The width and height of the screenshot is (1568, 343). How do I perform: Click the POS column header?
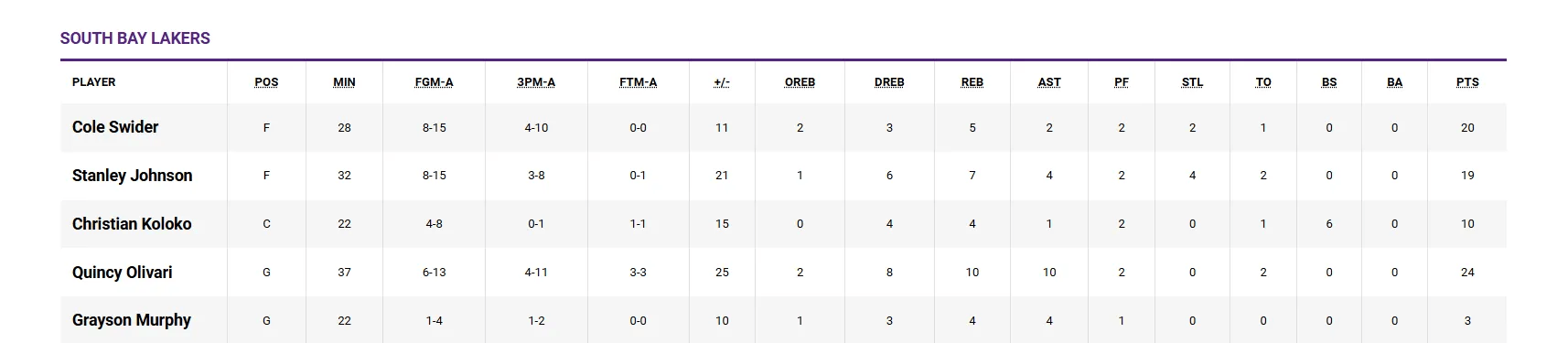[266, 82]
